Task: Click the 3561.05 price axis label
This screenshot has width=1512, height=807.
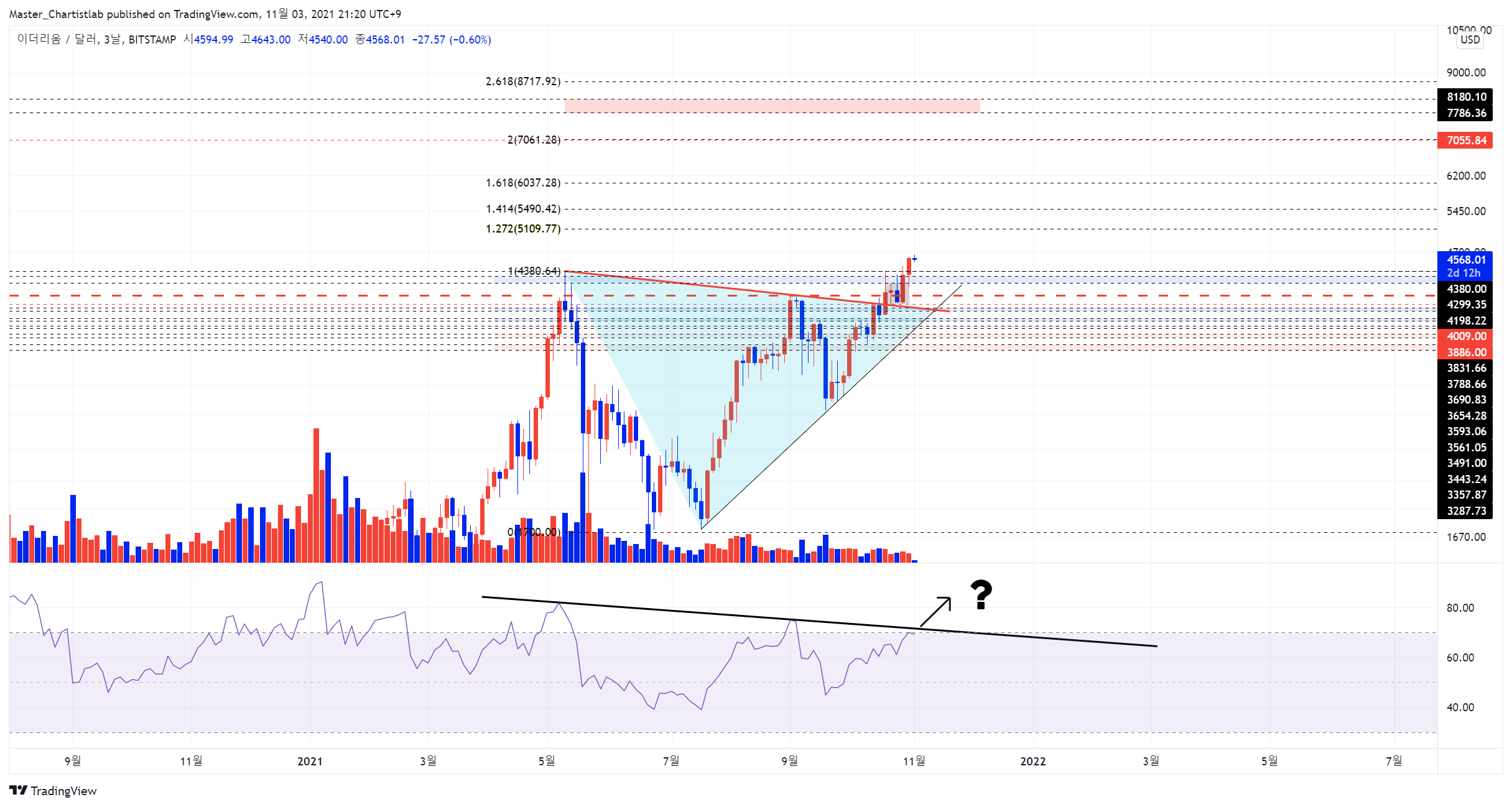Action: 1465,448
